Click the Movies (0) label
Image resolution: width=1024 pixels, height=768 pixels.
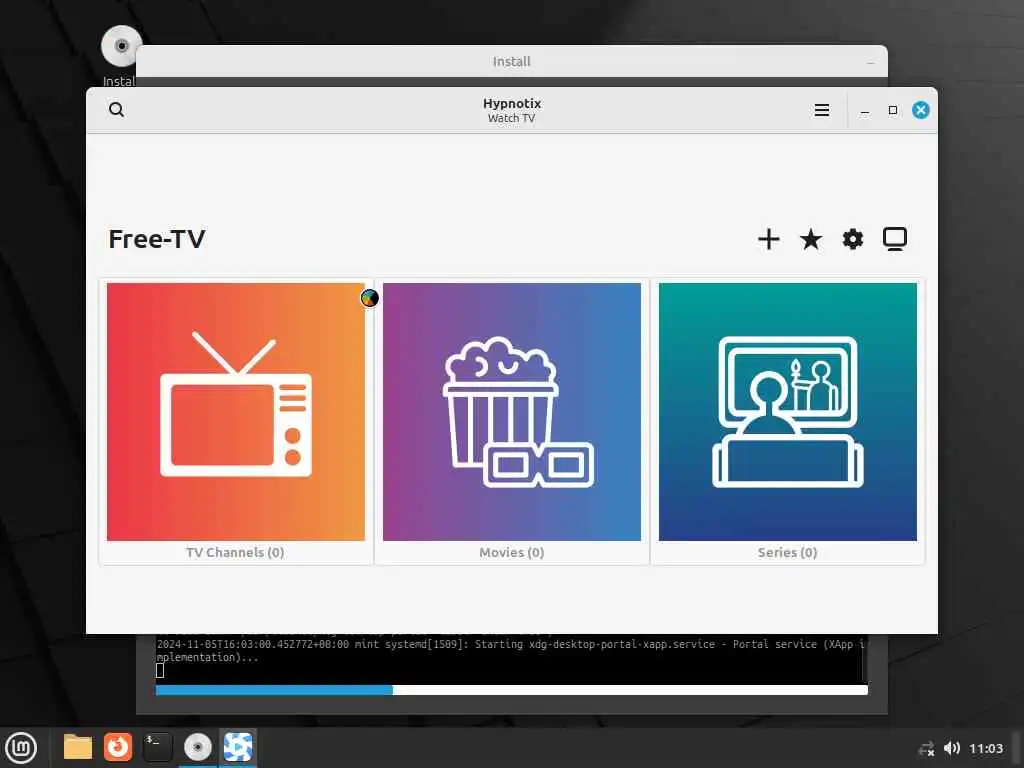pos(511,552)
